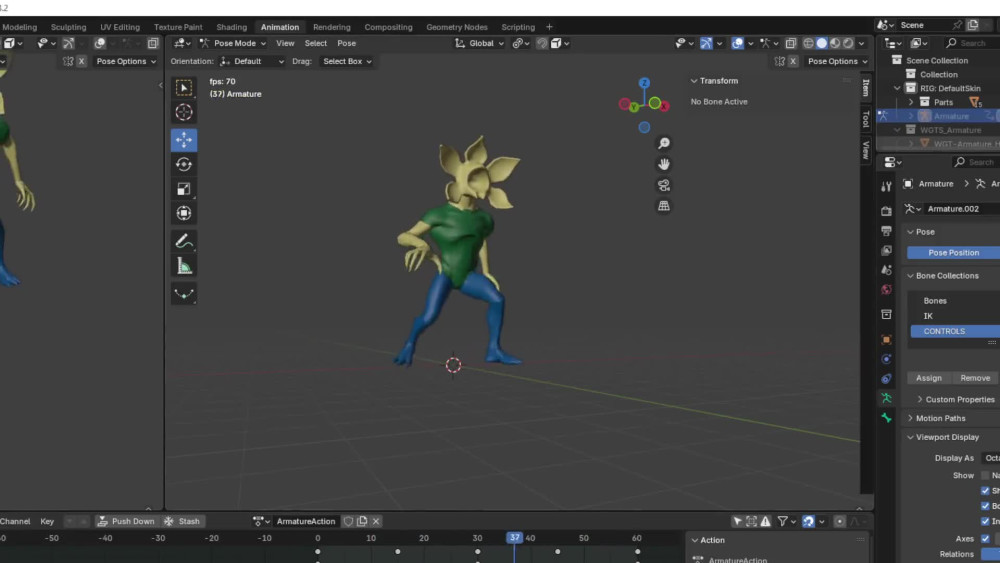This screenshot has width=1000, height=563.
Task: Open the Bone properties tab icon
Action: [x=886, y=418]
